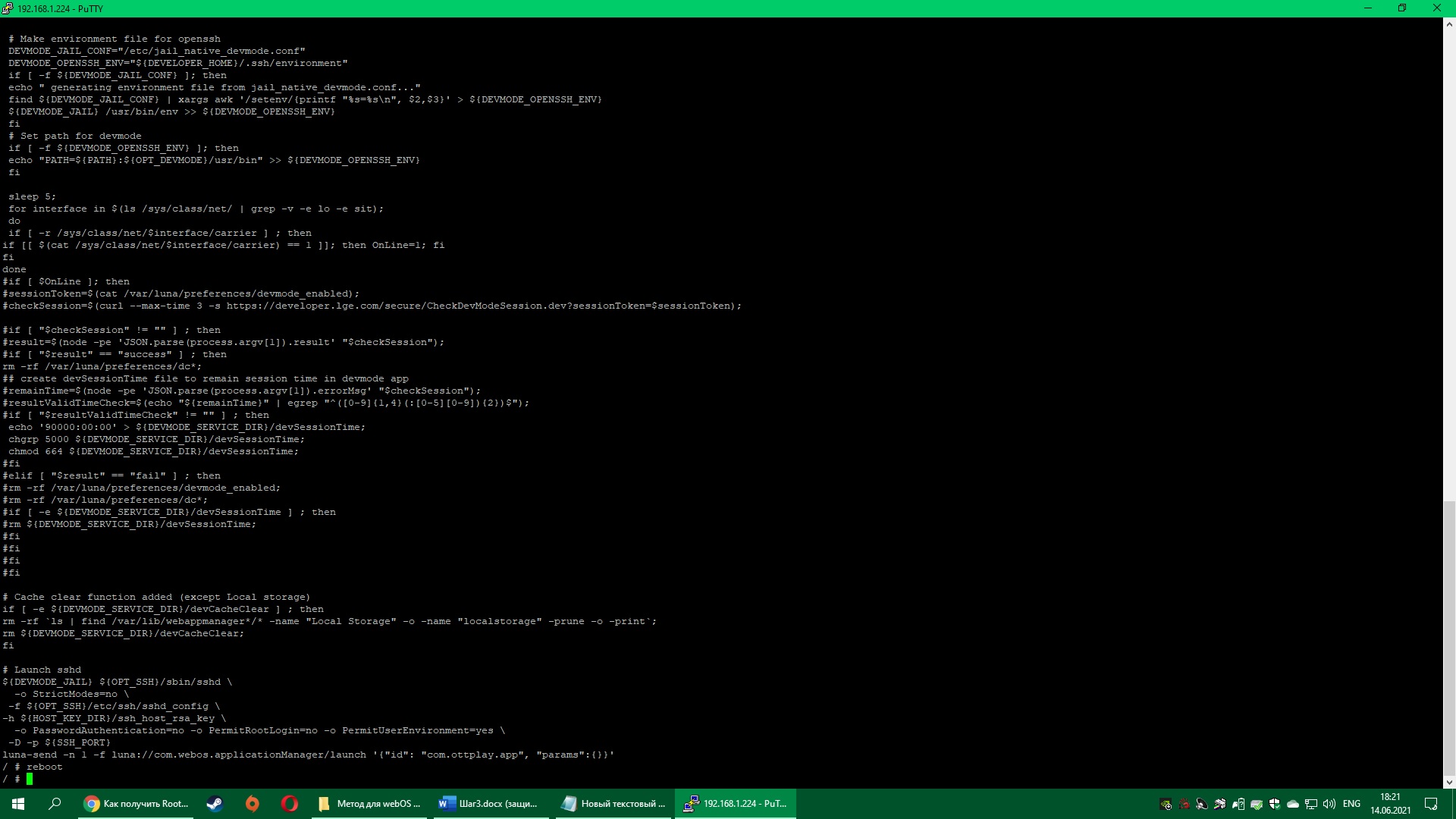Click the terminal scrollbar thumb
Image resolution: width=1456 pixels, height=819 pixels.
point(1448,637)
